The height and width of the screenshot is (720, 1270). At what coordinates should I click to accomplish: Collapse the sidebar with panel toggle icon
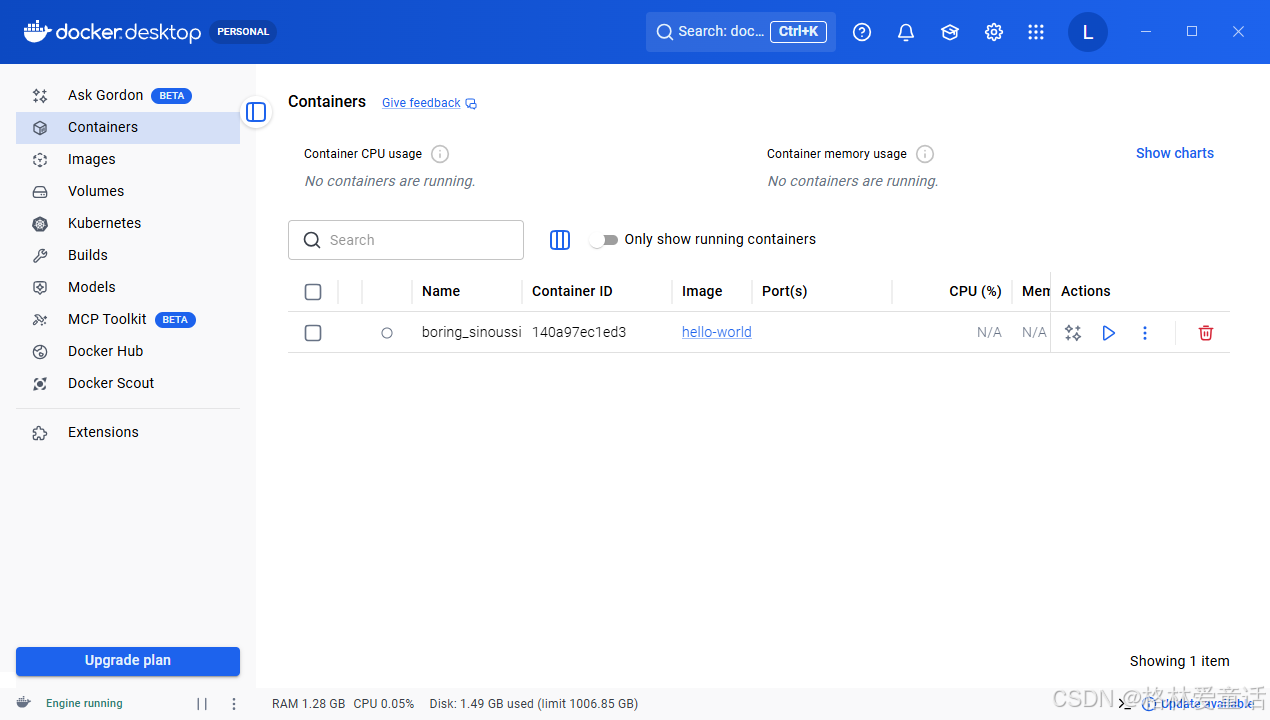[x=256, y=112]
